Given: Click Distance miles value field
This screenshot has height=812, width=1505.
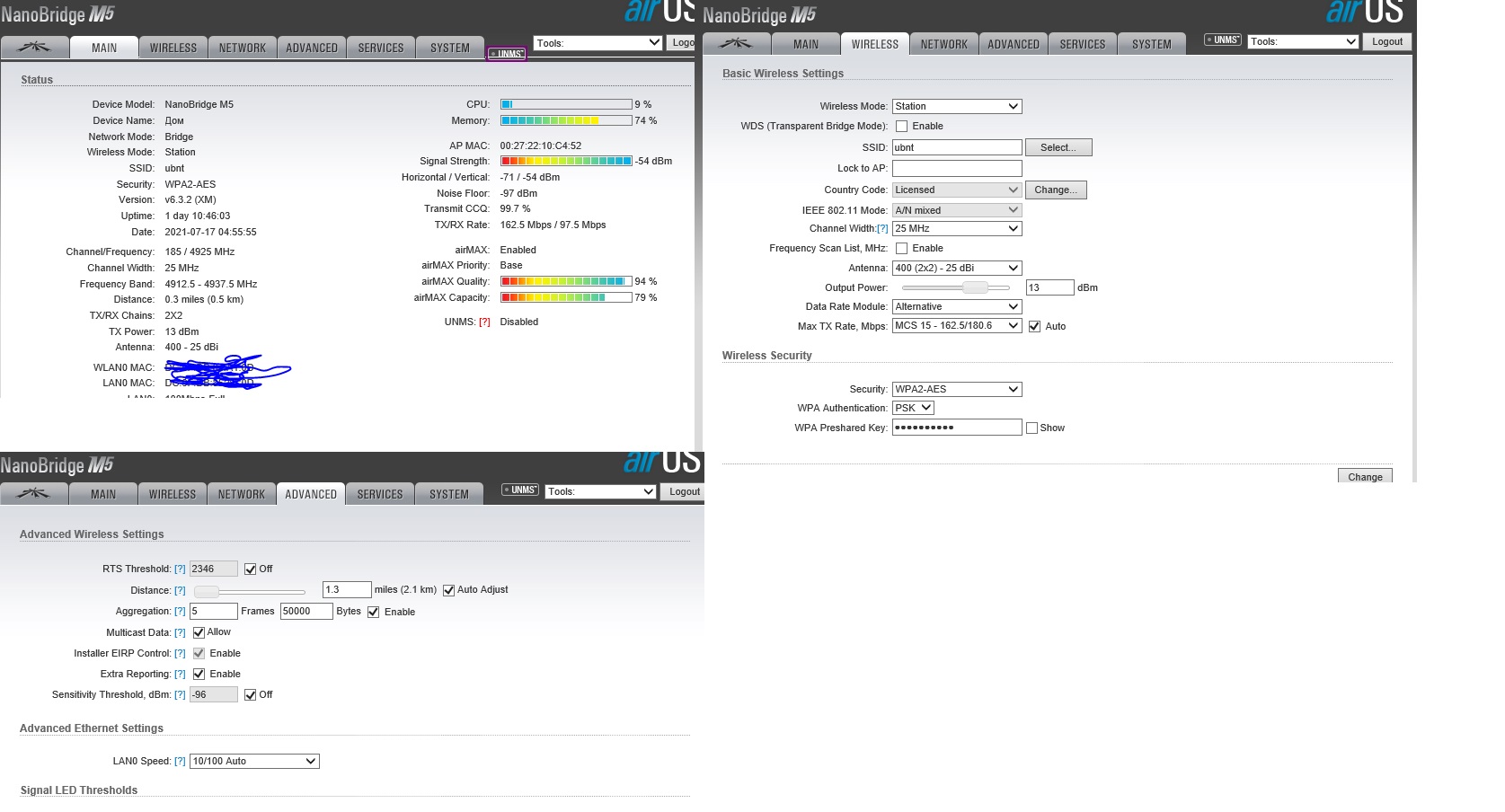Looking at the screenshot, I should [x=347, y=589].
